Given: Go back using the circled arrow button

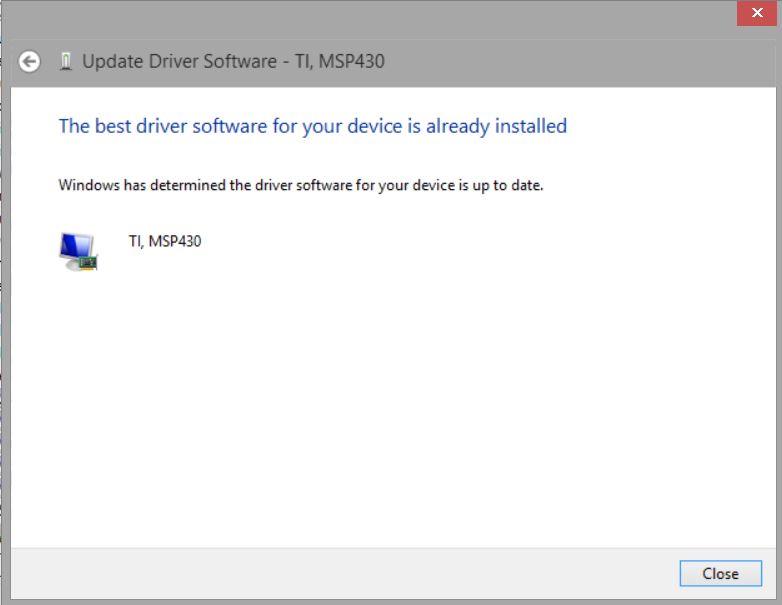Looking at the screenshot, I should coord(30,62).
